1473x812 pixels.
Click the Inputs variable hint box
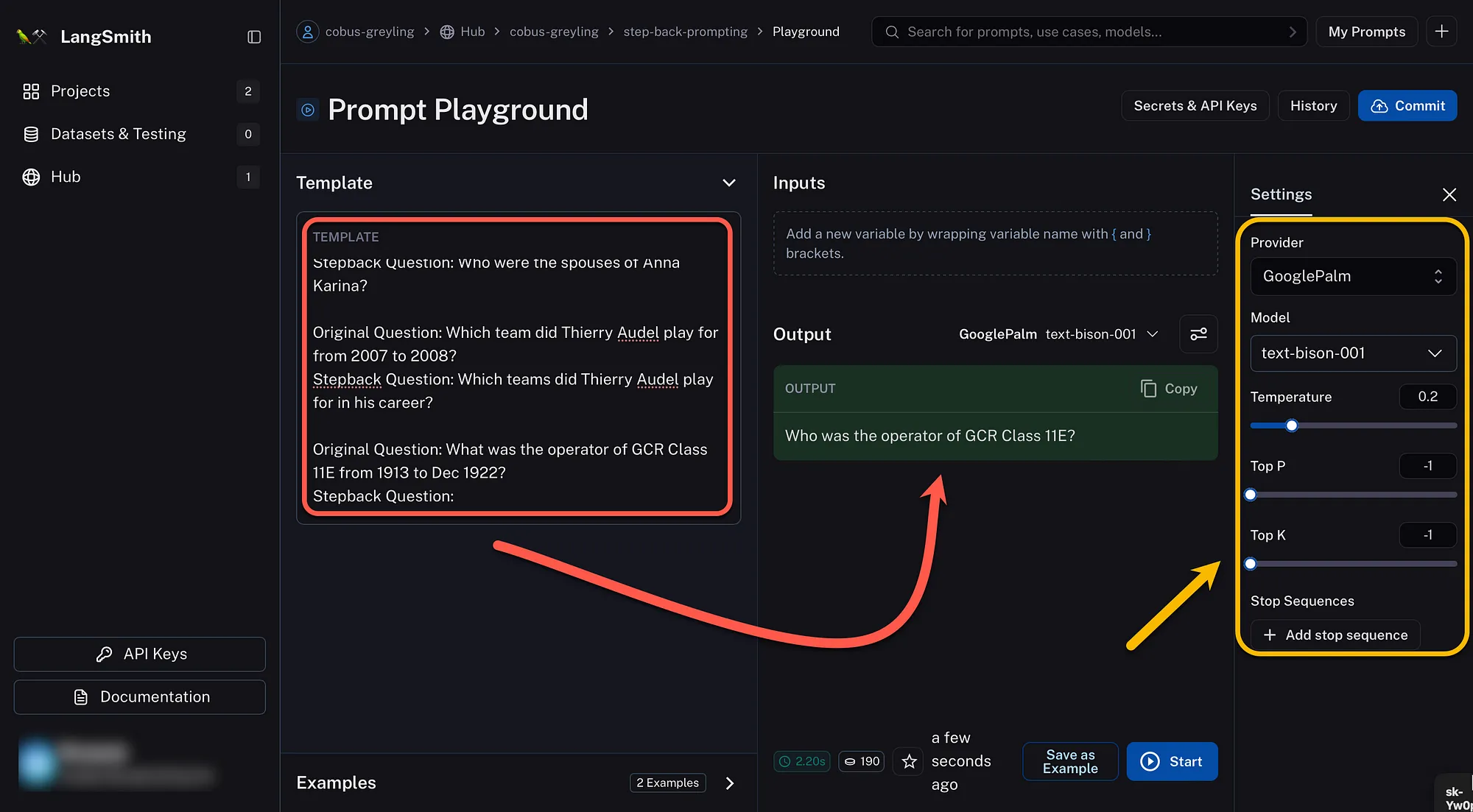995,244
